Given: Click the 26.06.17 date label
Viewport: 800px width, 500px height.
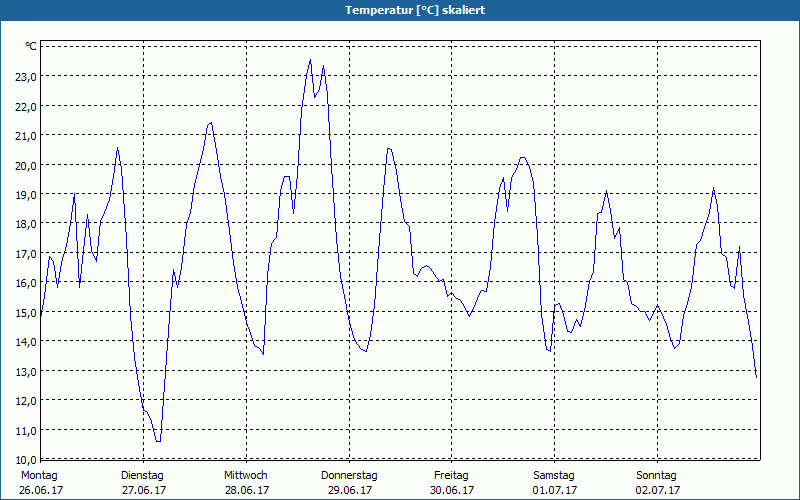Looking at the screenshot, I should click(41, 490).
